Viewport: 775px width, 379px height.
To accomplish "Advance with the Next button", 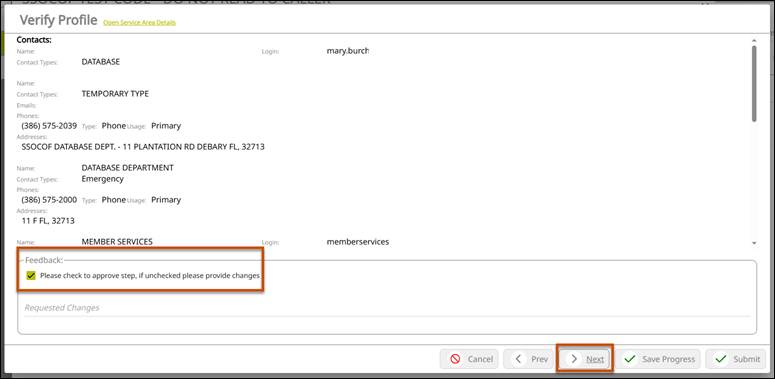I will point(585,359).
